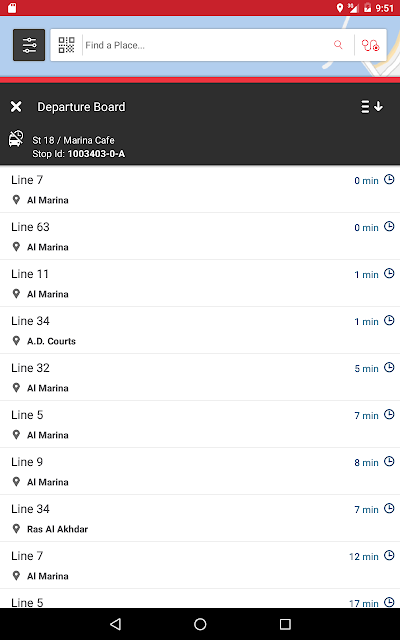
Task: Open the filter settings sliders button
Action: (29, 45)
